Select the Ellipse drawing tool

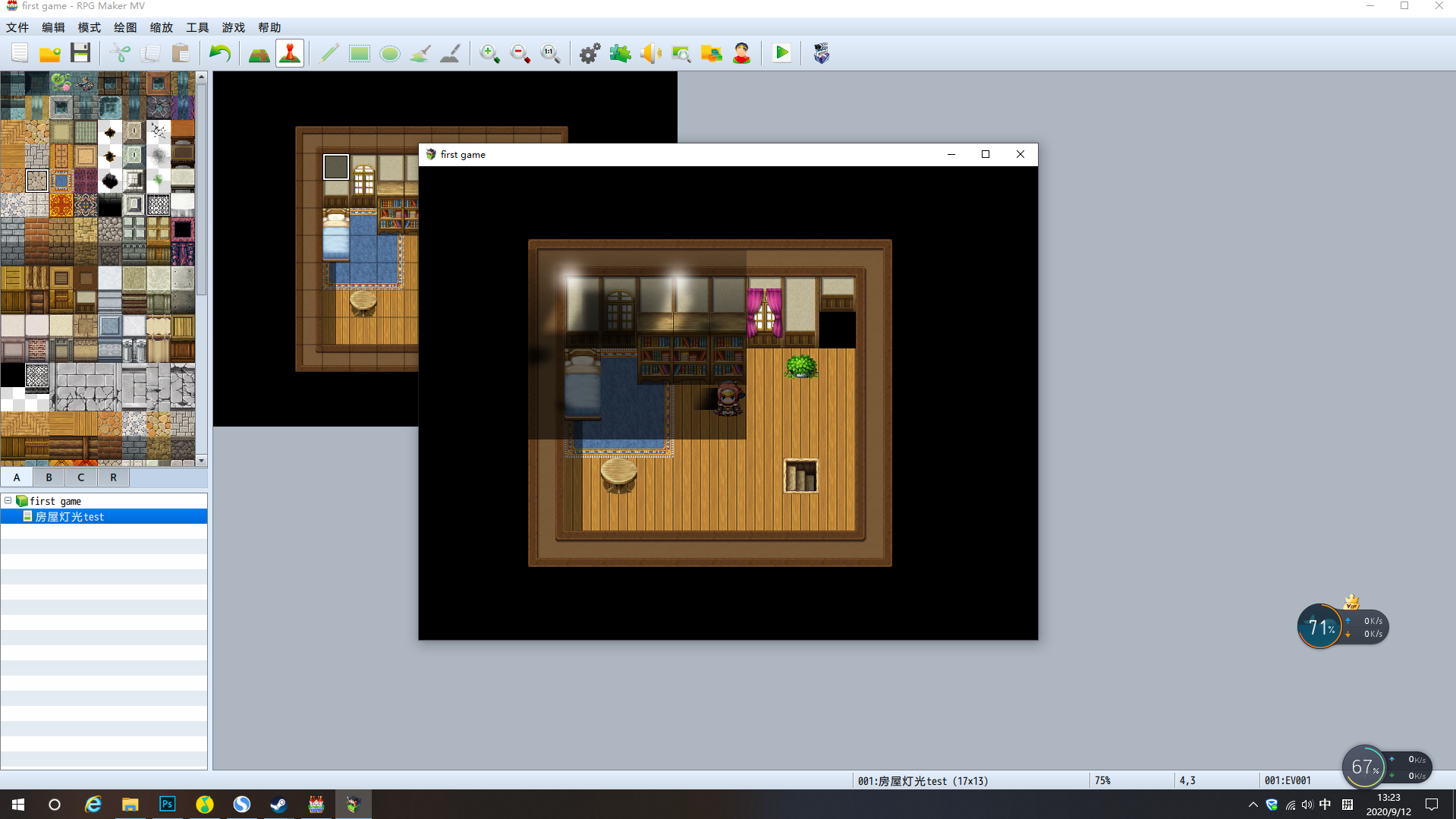tap(390, 53)
